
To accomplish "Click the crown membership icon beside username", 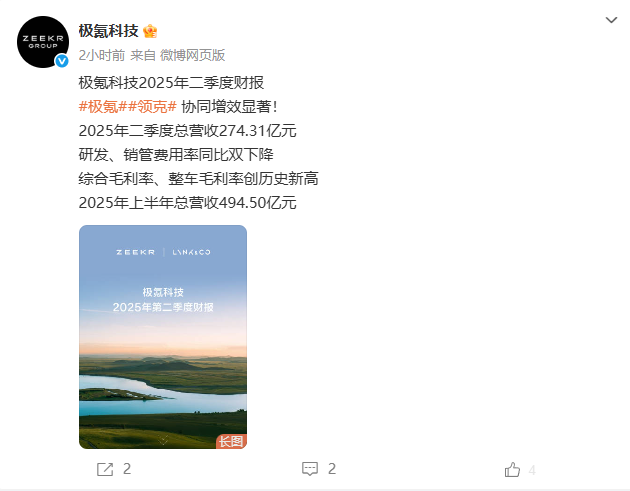I will tap(150, 31).
